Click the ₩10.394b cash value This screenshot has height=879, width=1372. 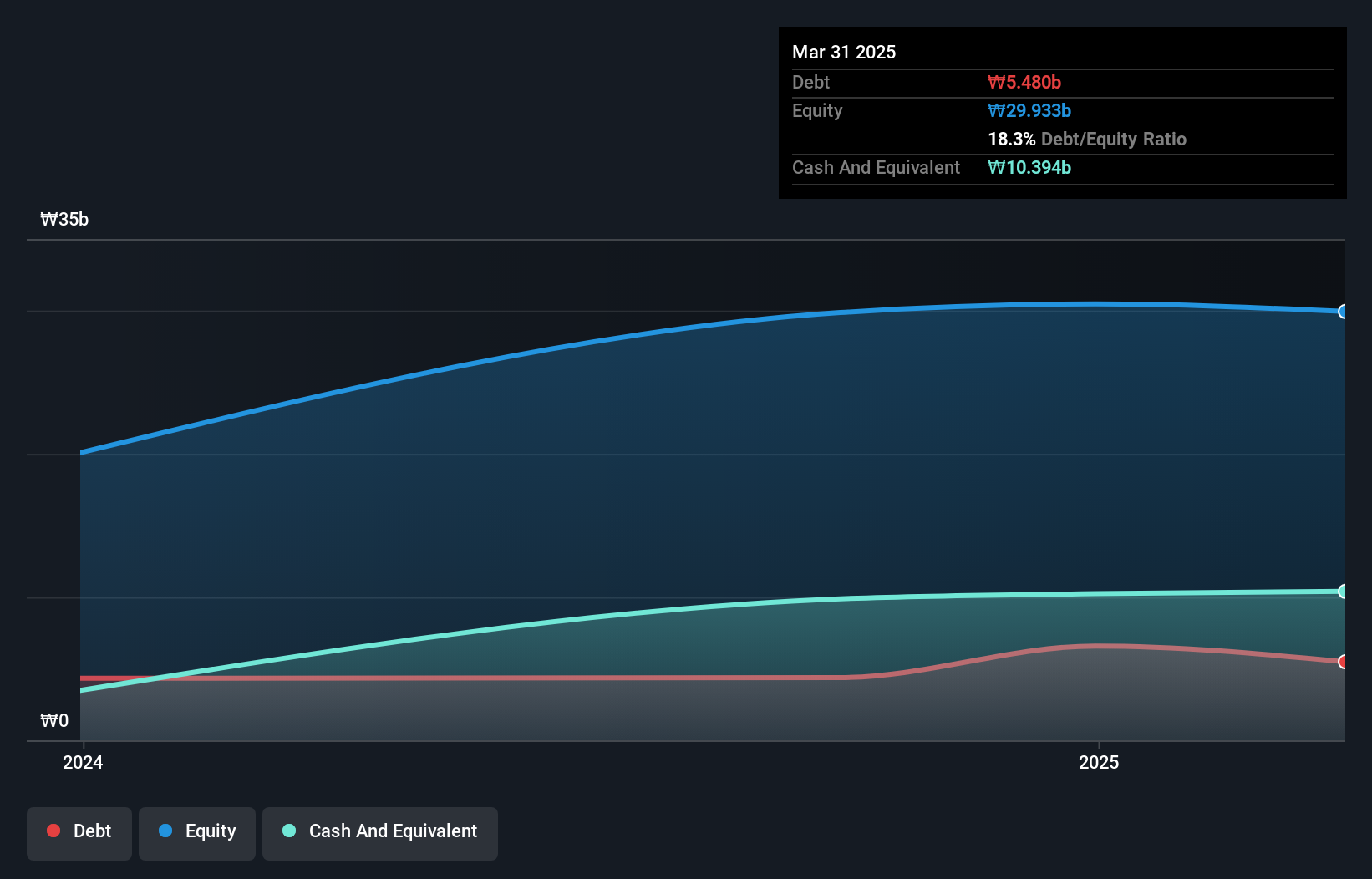(1029, 167)
